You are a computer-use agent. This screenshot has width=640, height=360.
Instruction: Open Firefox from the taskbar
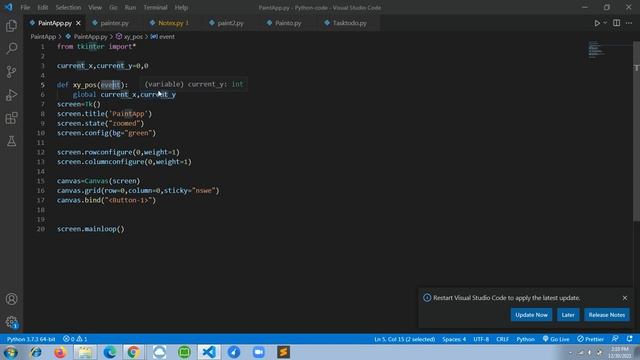click(x=60, y=352)
